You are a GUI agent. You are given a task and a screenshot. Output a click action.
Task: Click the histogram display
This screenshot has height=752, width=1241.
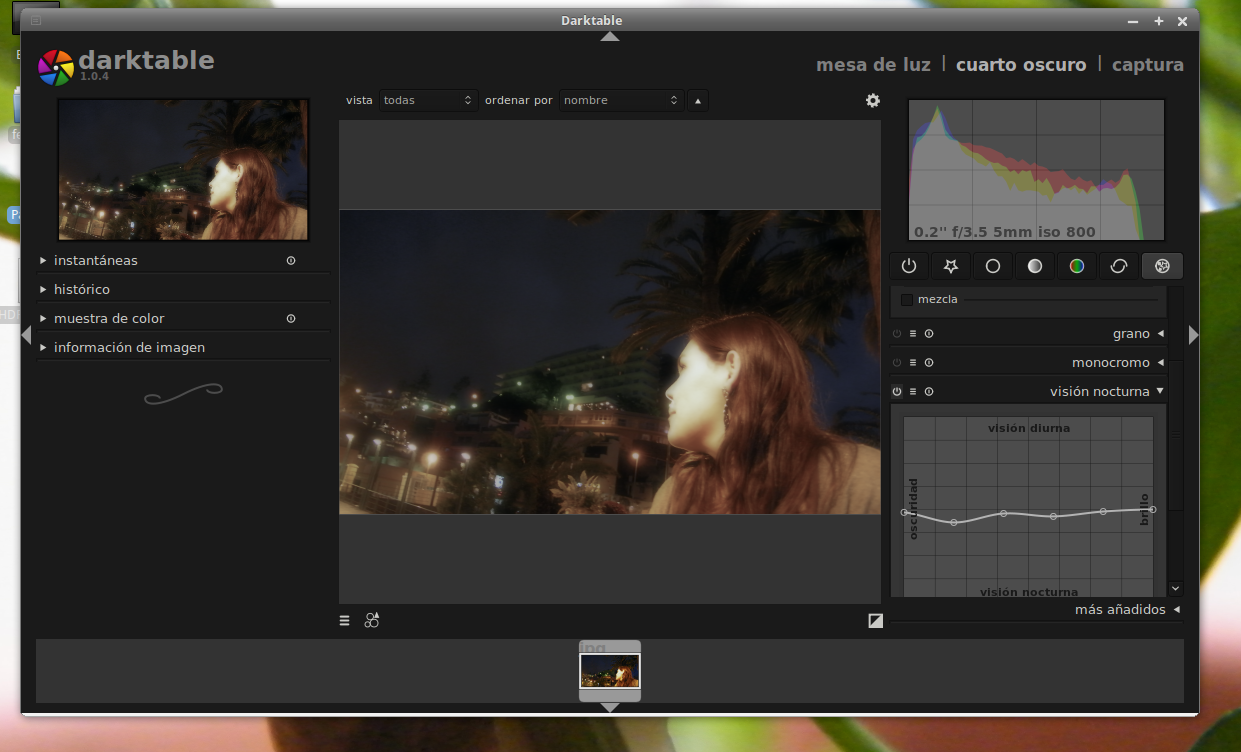1036,169
